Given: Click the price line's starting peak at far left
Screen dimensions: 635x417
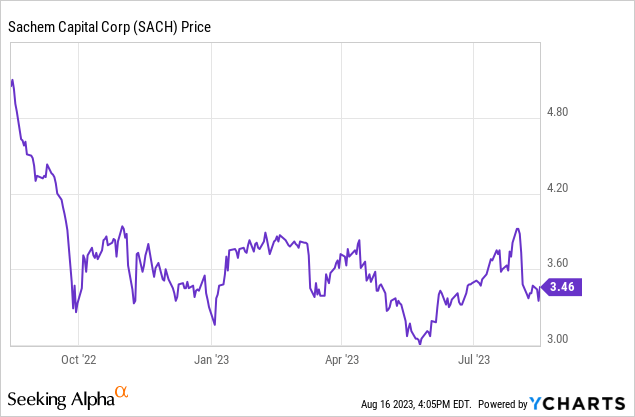Looking at the screenshot, I should [12, 80].
